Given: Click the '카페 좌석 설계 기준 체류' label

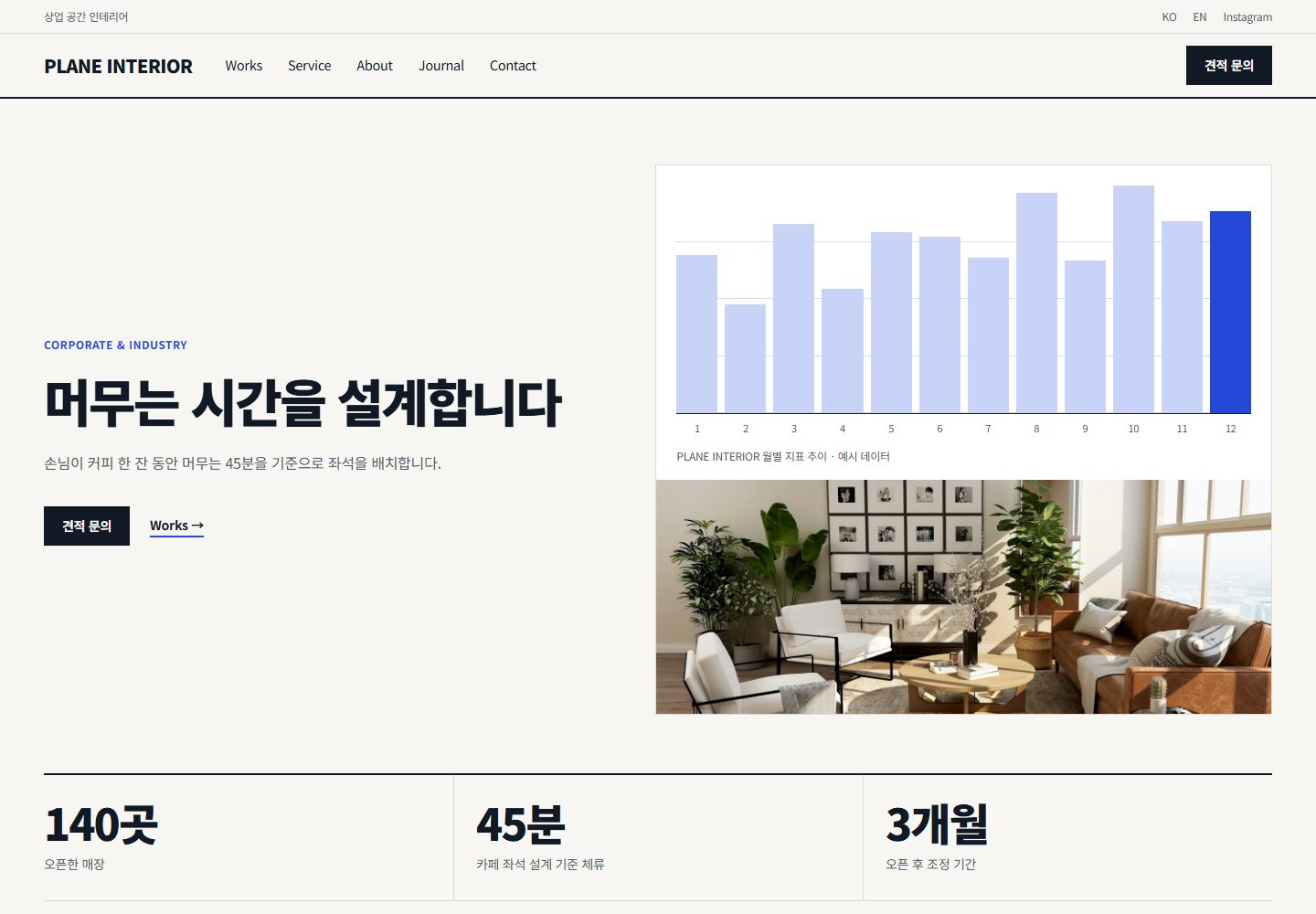Looking at the screenshot, I should tap(540, 864).
